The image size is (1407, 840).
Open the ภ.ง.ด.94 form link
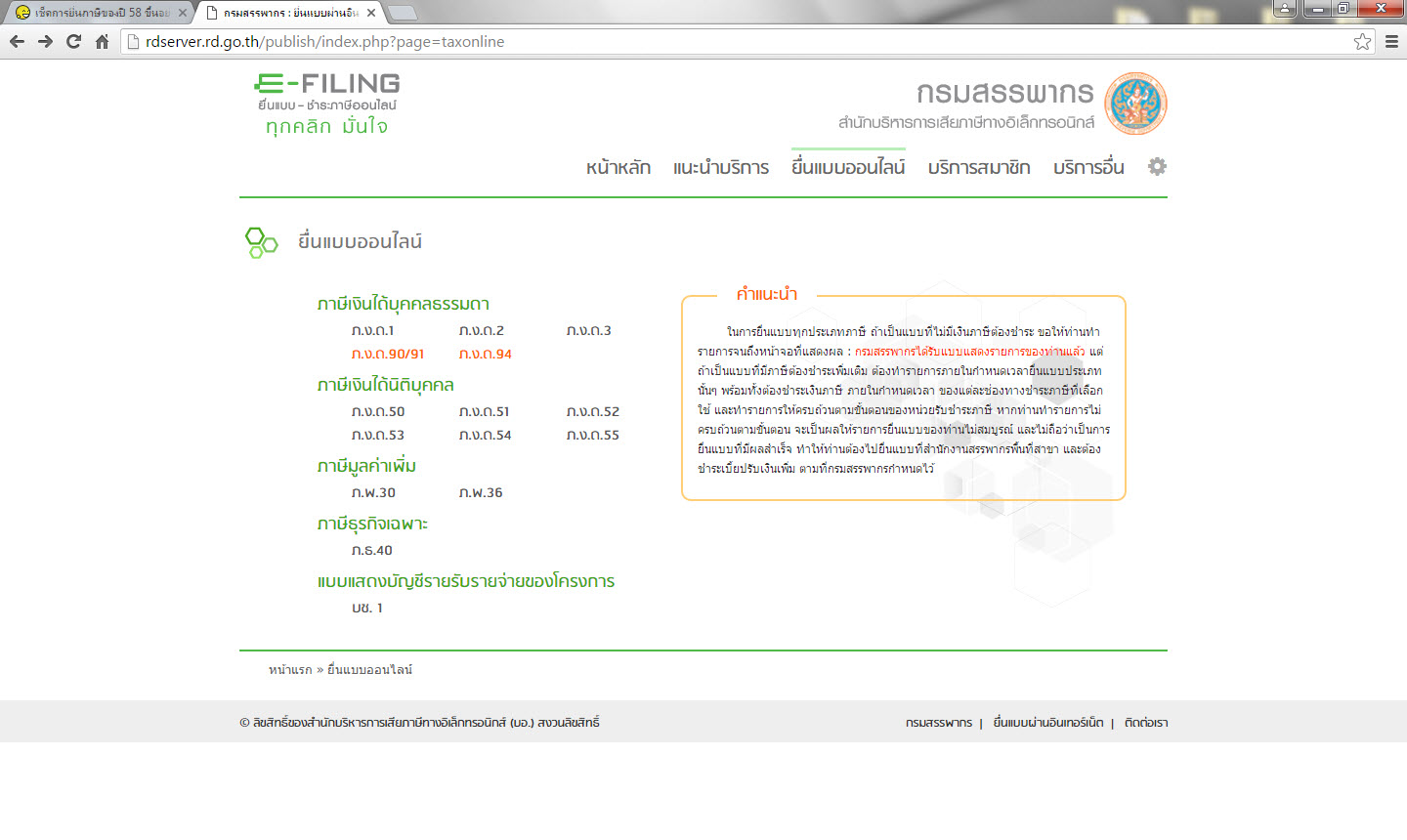click(x=486, y=354)
